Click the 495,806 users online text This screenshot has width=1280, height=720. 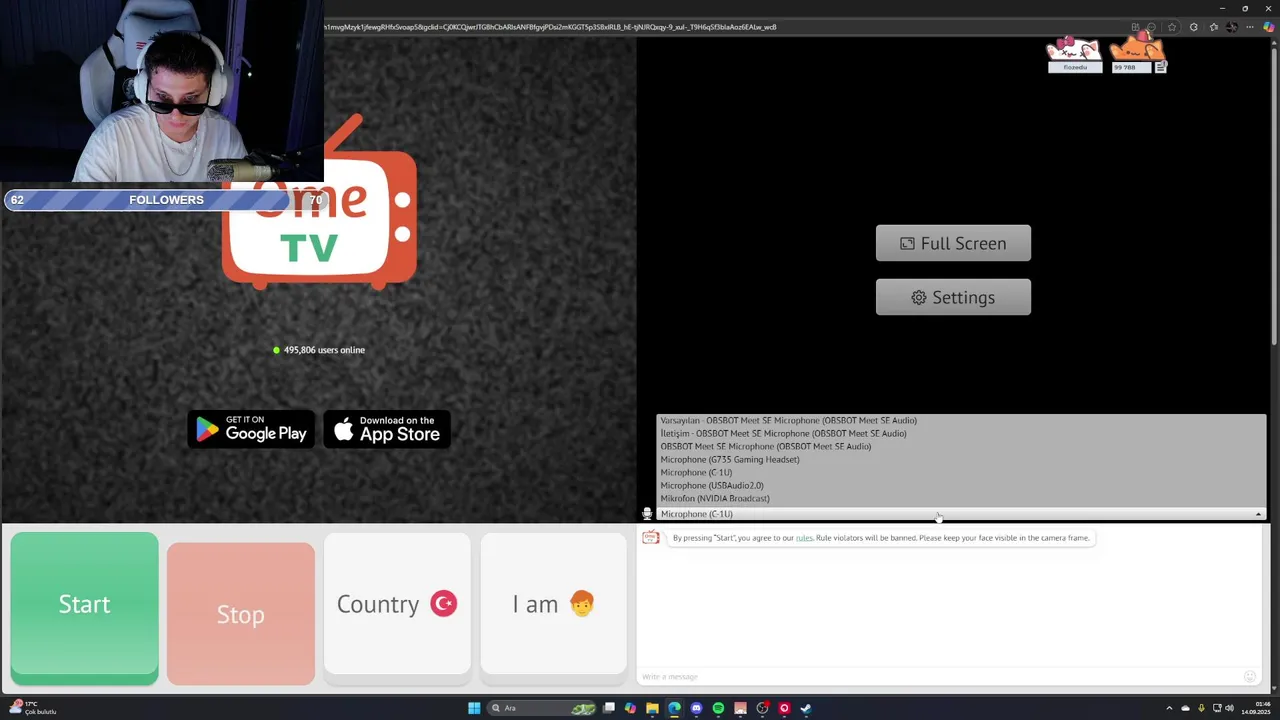tap(324, 350)
